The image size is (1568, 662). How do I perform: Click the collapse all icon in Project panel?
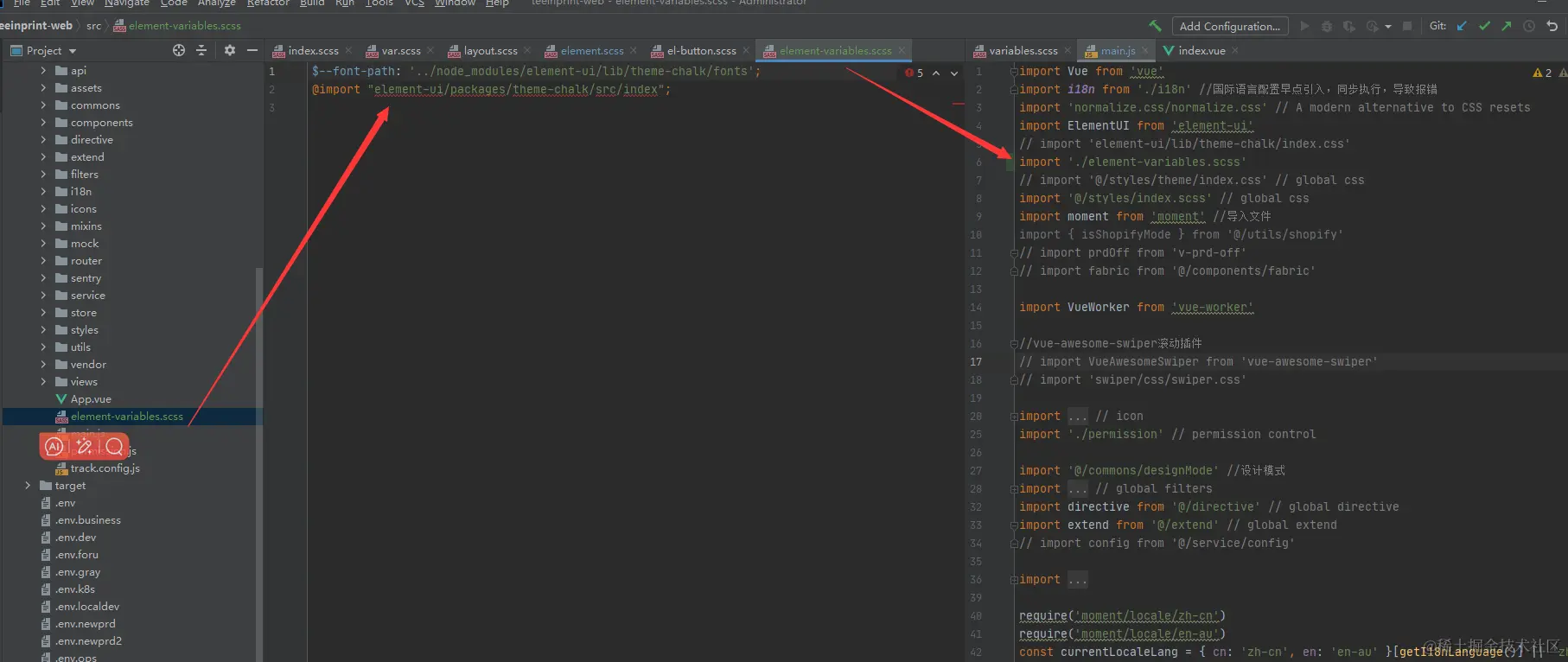[x=201, y=50]
